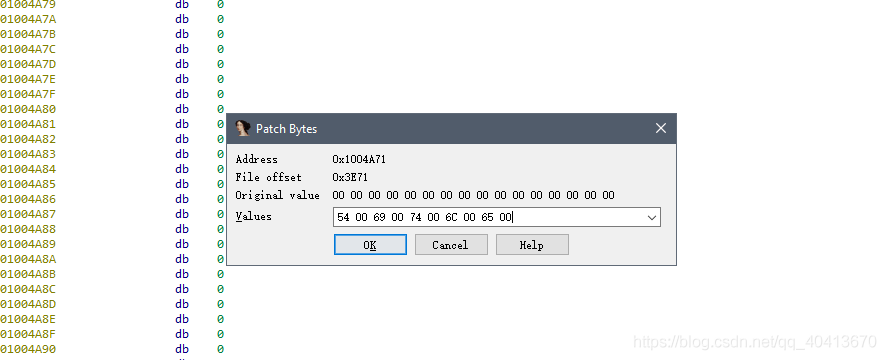Open Help for Patch Bytes

tap(532, 245)
